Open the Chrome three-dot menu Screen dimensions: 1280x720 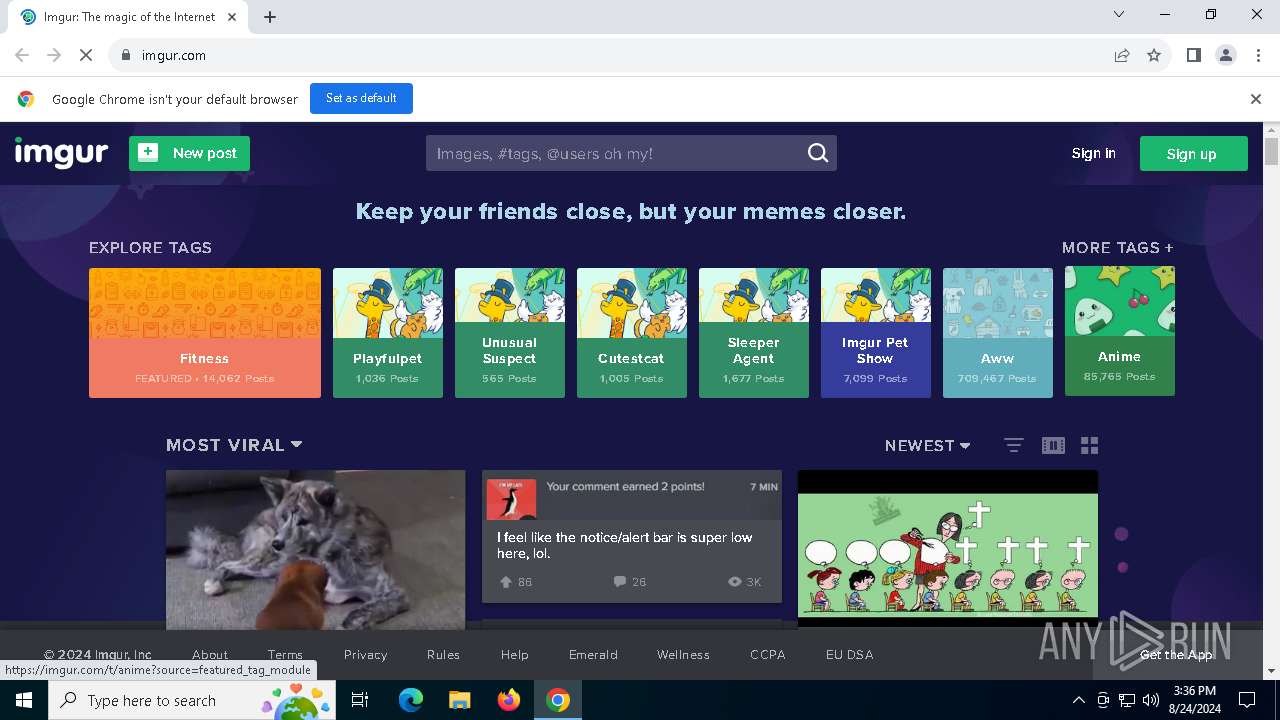click(1258, 55)
